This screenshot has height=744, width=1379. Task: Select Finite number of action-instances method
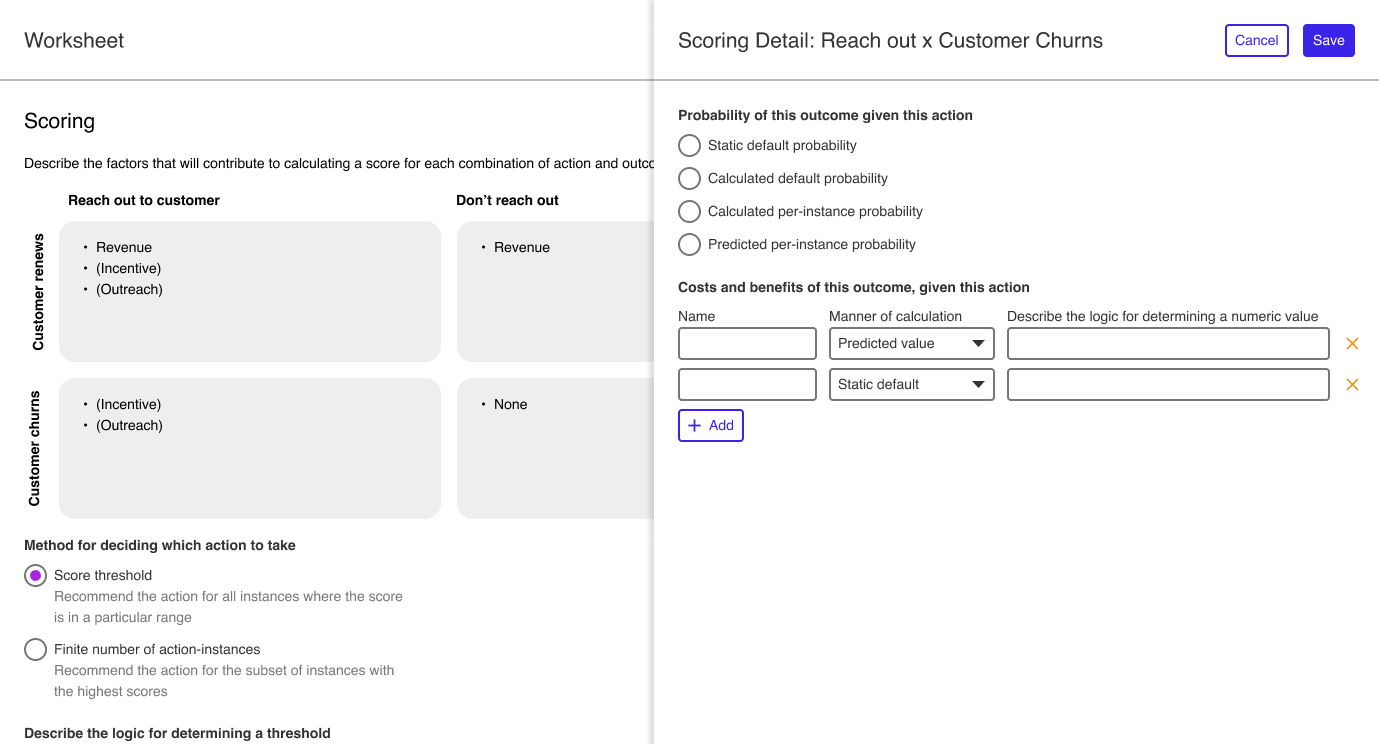pyautogui.click(x=35, y=649)
